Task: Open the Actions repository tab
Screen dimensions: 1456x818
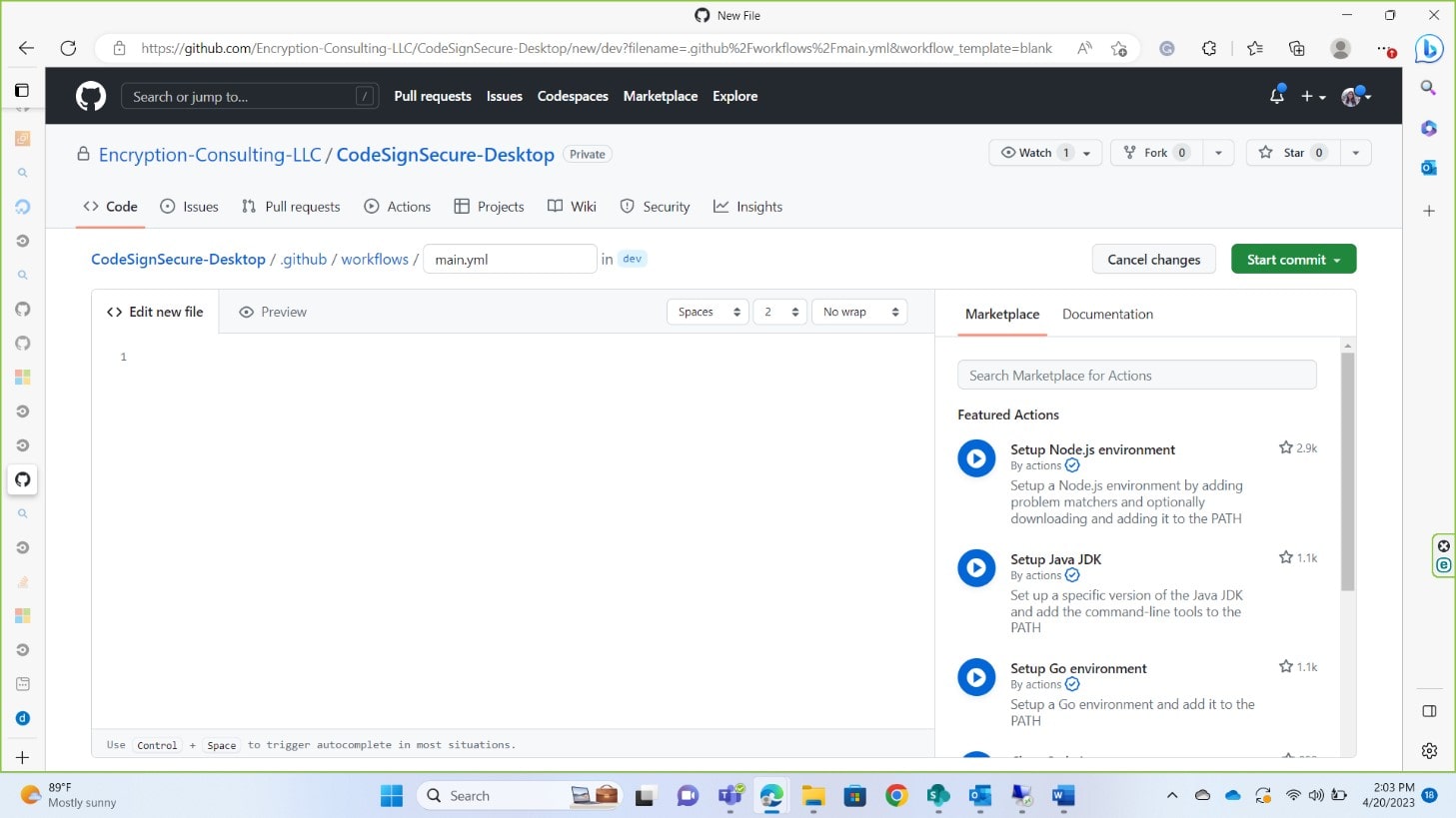Action: coord(398,207)
